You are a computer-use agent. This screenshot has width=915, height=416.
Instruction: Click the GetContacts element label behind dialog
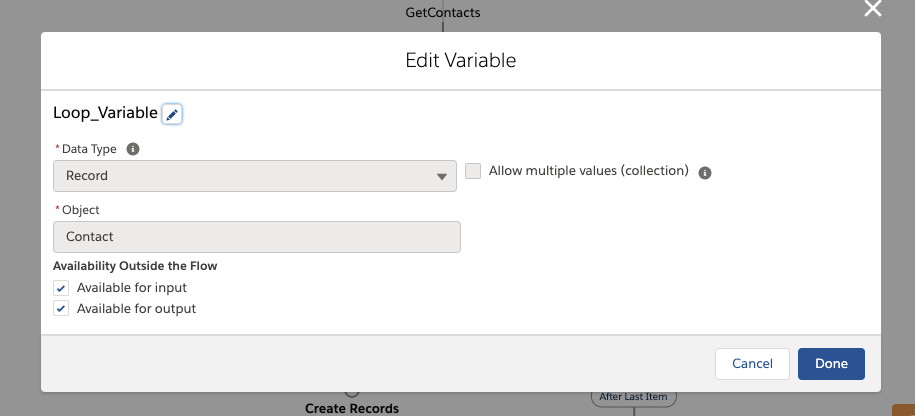(443, 12)
